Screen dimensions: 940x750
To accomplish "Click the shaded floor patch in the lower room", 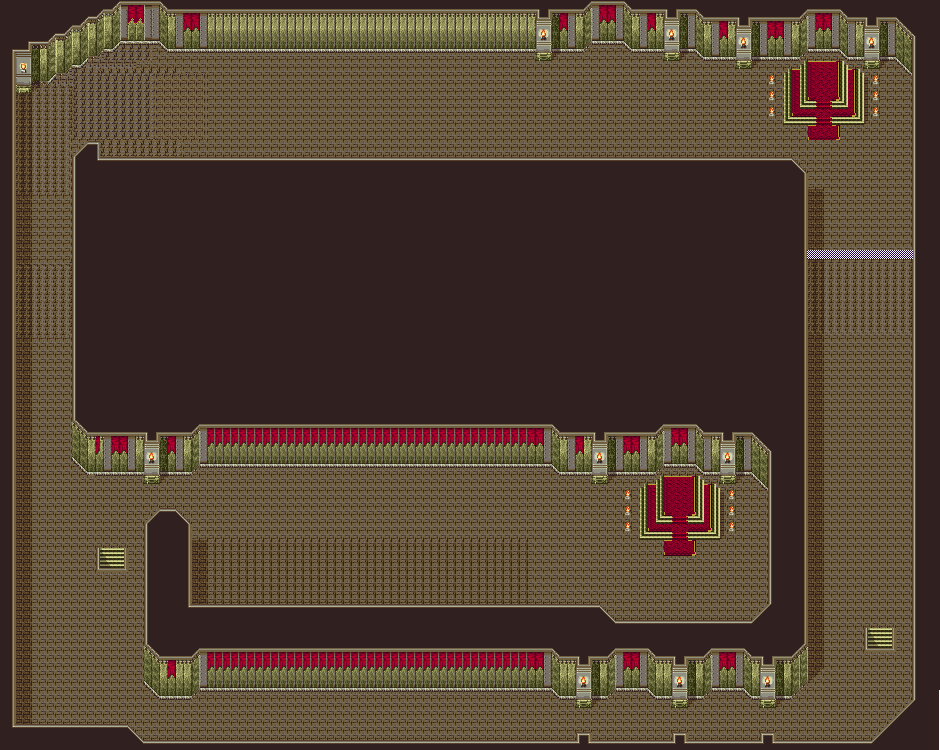I will [x=360, y=572].
